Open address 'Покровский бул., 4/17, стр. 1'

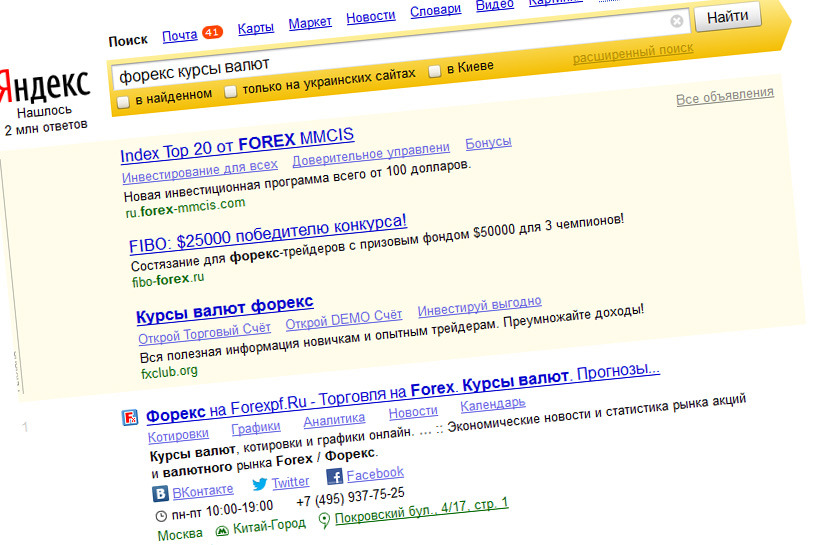(421, 511)
